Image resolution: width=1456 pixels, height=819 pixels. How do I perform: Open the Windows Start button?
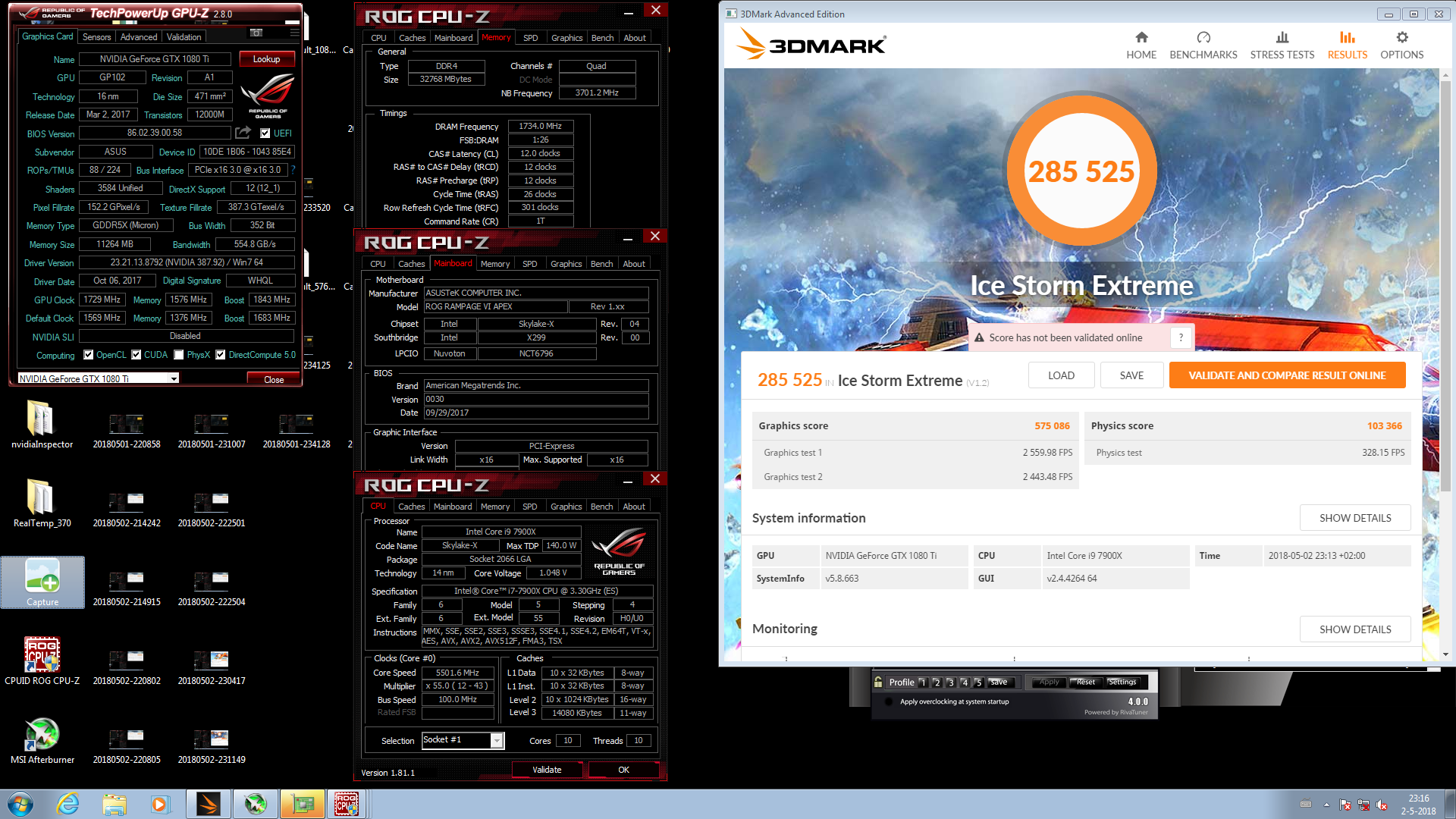coord(20,804)
